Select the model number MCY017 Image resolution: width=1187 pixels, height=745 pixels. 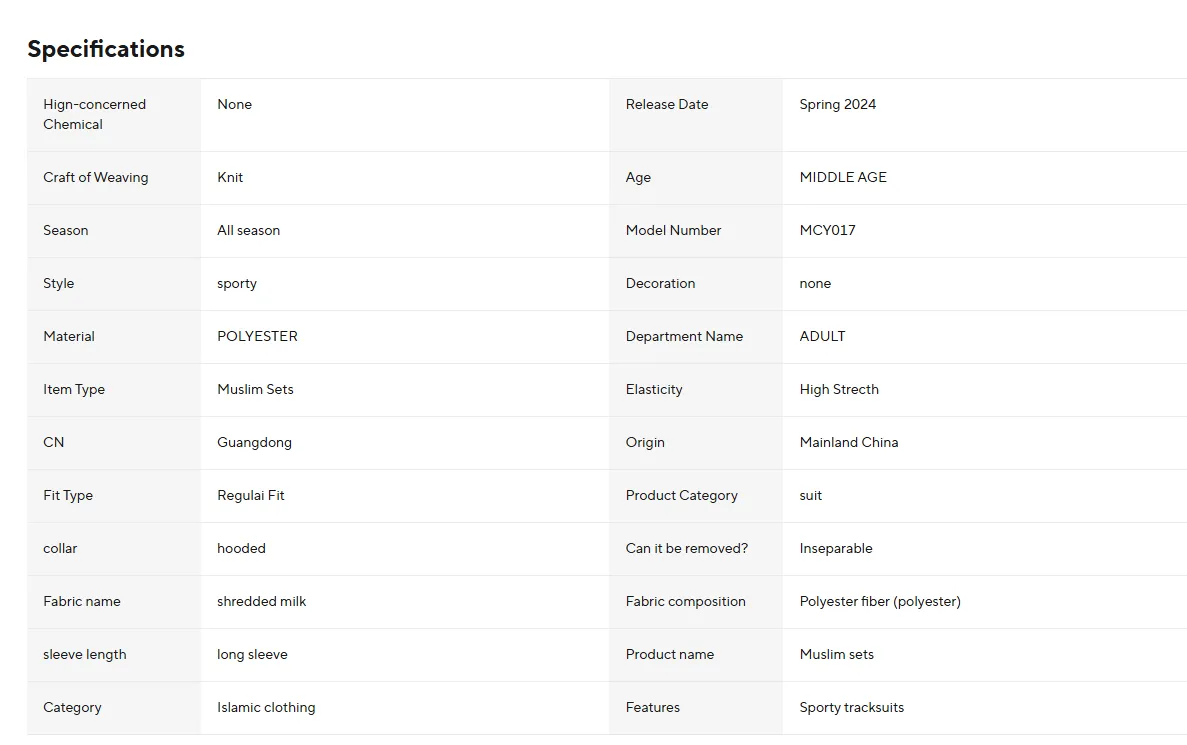click(x=827, y=230)
